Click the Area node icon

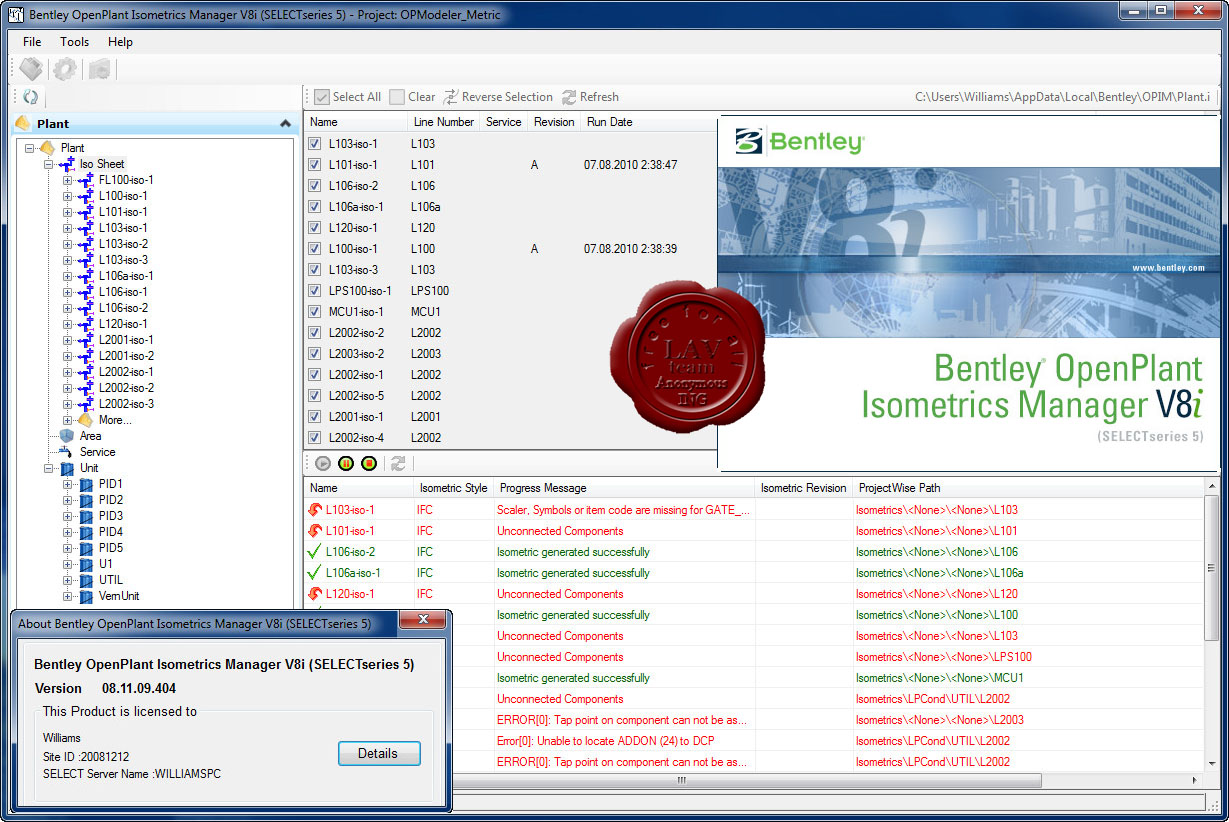tap(67, 436)
